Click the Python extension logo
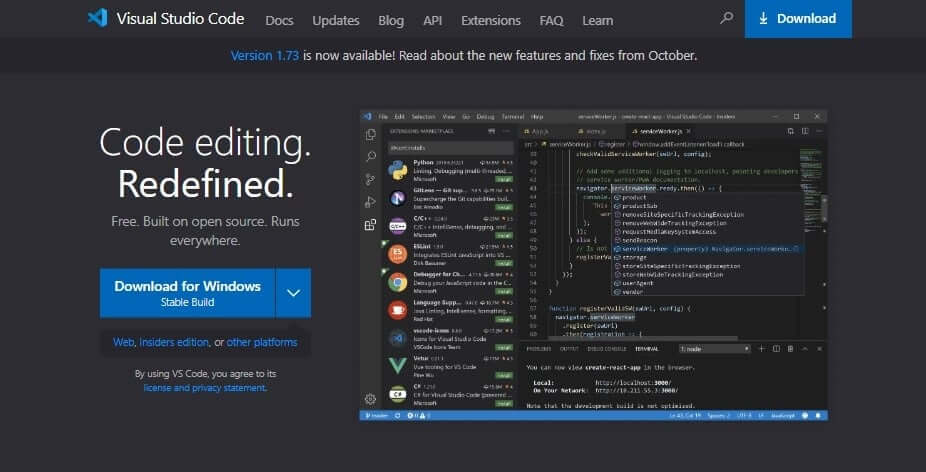 397,170
